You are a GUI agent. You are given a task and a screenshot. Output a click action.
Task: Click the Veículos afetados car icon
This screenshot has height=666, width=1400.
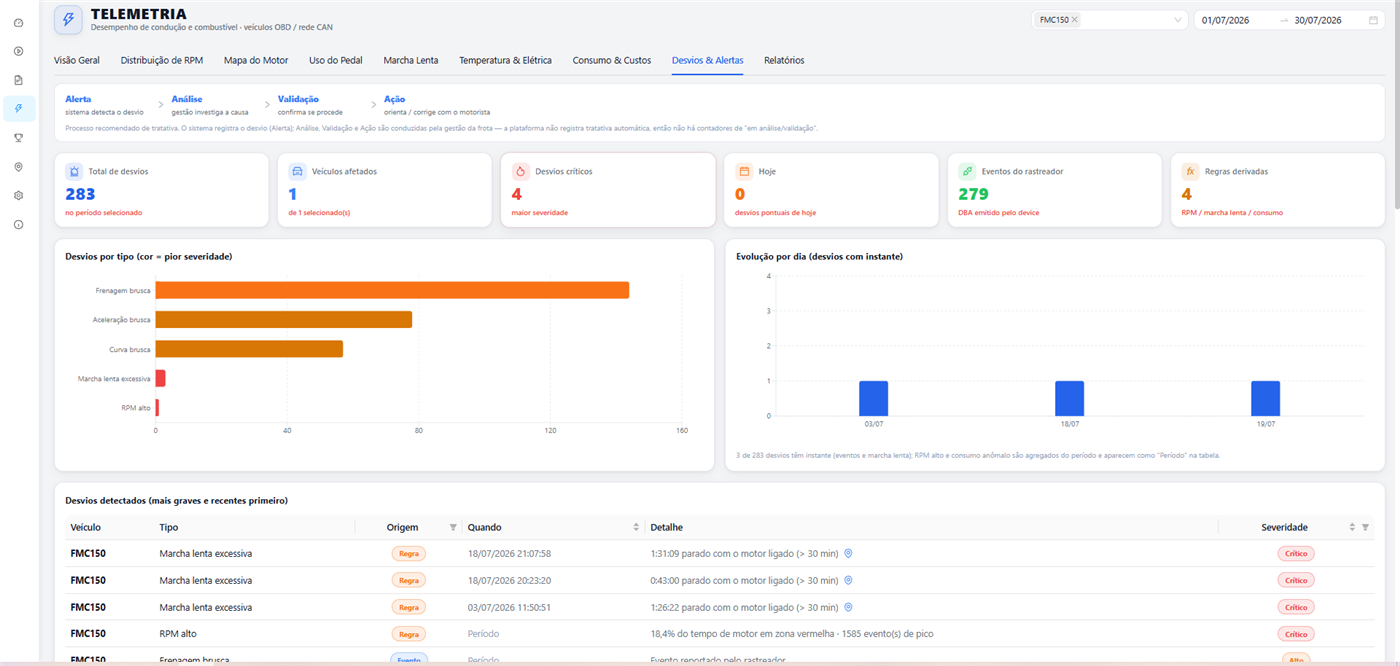(297, 171)
